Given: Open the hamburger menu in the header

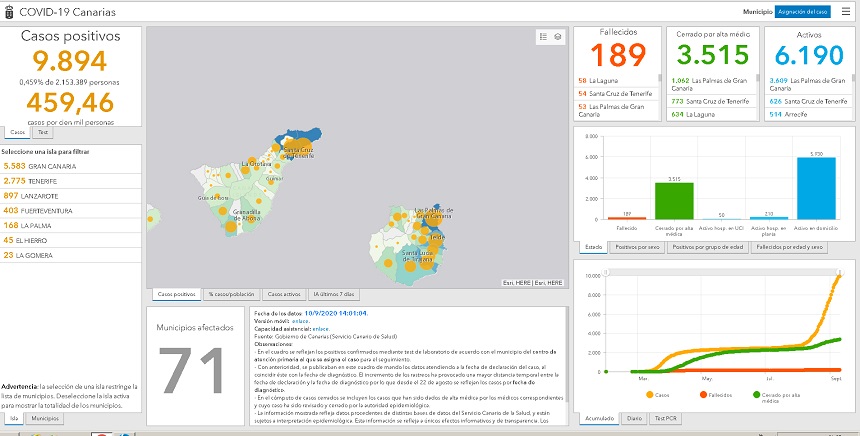Looking at the screenshot, I should (846, 11).
